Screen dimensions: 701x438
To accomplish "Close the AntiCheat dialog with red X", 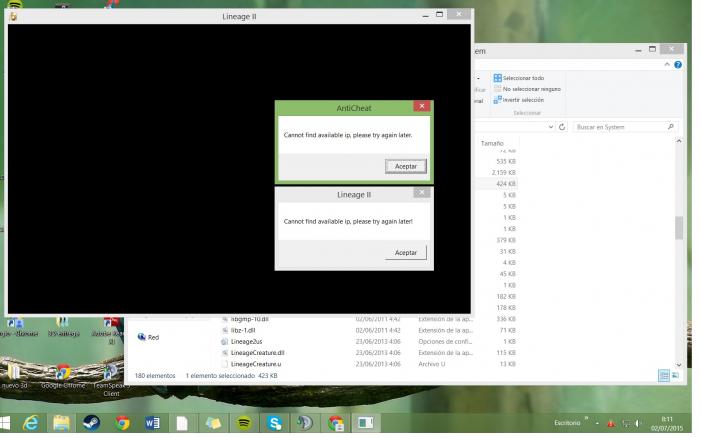I will pyautogui.click(x=422, y=106).
